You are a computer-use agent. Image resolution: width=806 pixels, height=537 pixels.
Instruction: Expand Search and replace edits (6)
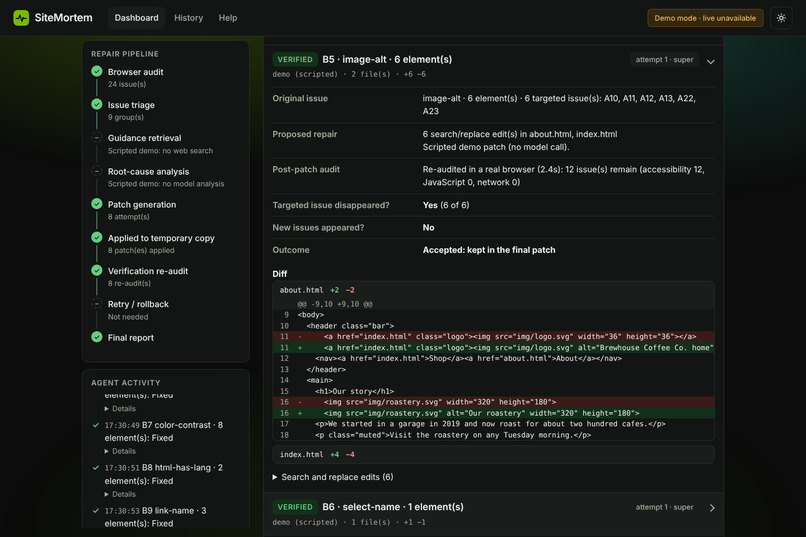pyautogui.click(x=333, y=477)
